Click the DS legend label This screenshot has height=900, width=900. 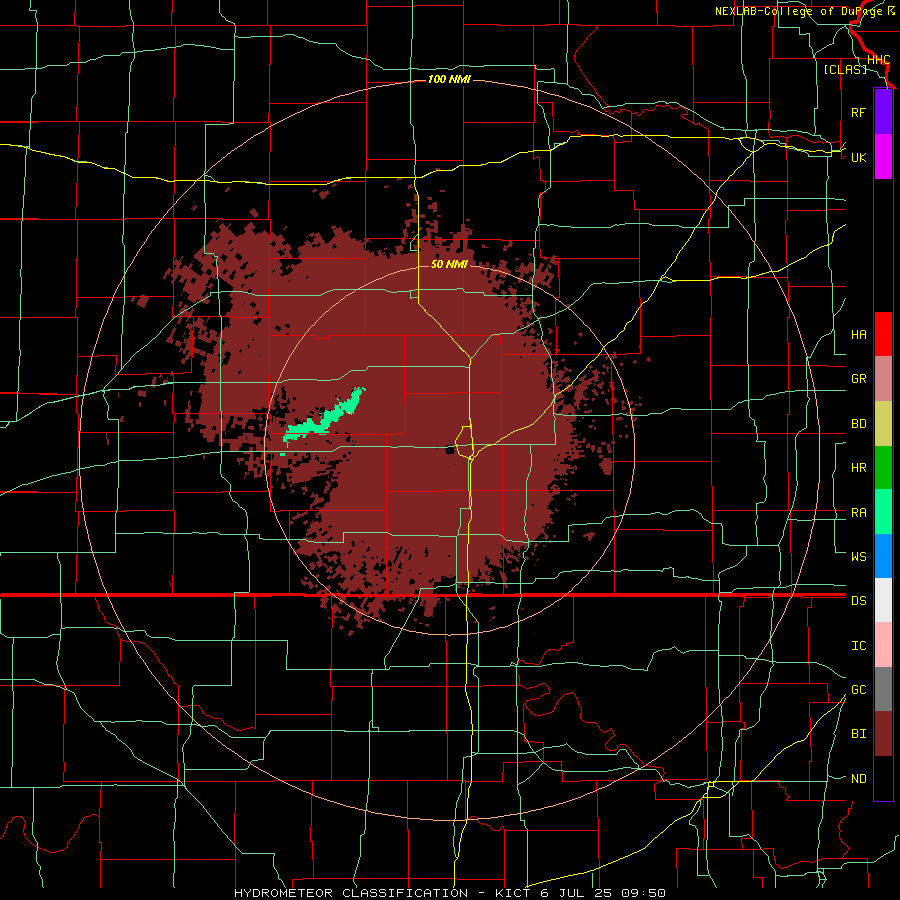point(859,601)
